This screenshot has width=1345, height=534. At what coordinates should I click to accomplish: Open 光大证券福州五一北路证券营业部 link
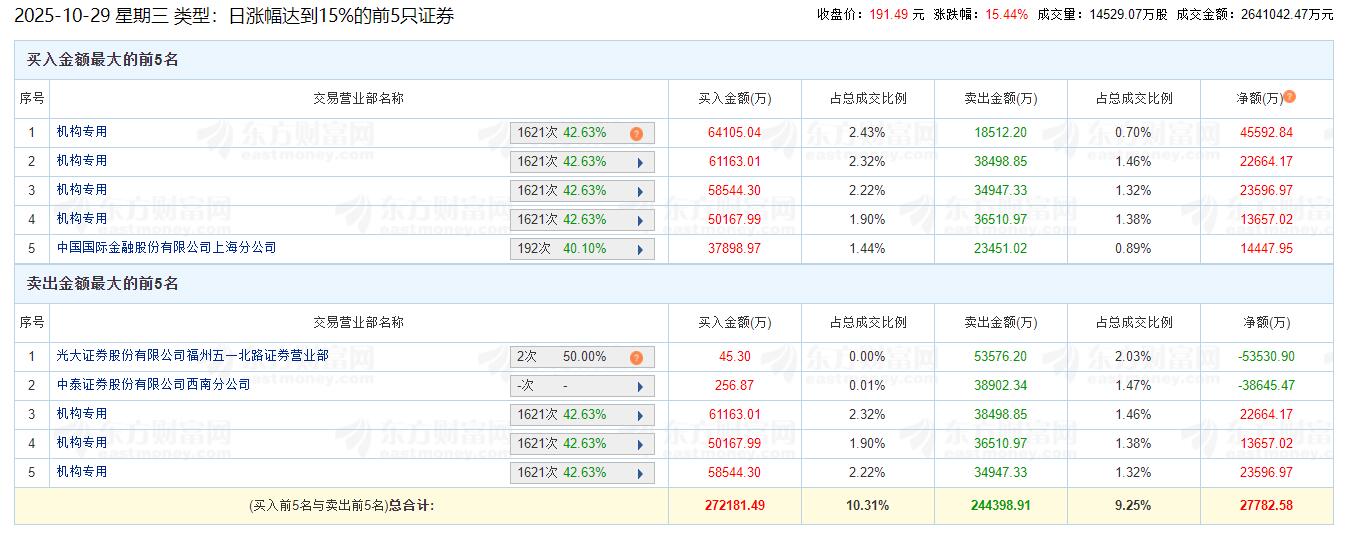[x=192, y=356]
